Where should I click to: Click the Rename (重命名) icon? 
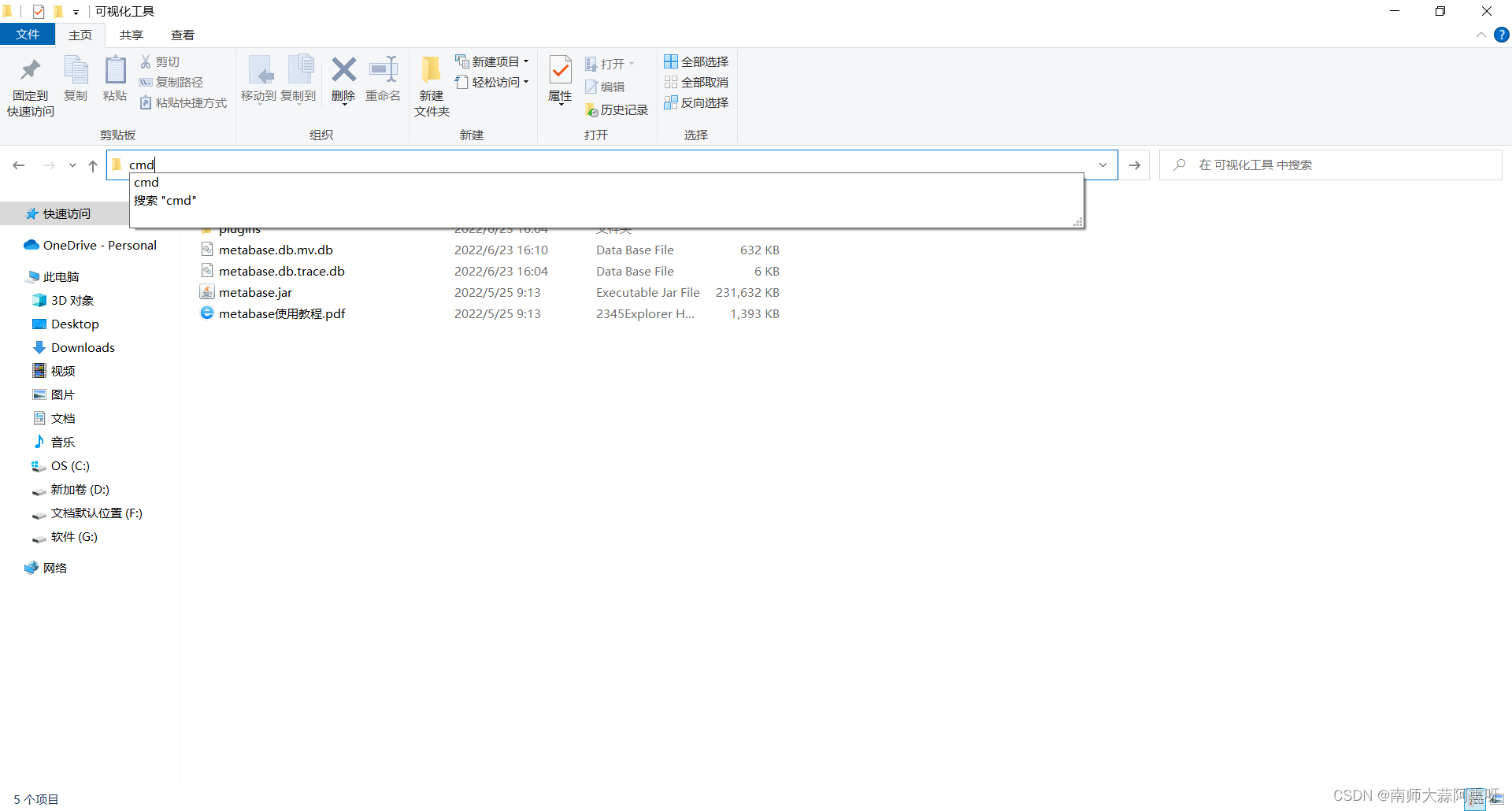pos(384,69)
